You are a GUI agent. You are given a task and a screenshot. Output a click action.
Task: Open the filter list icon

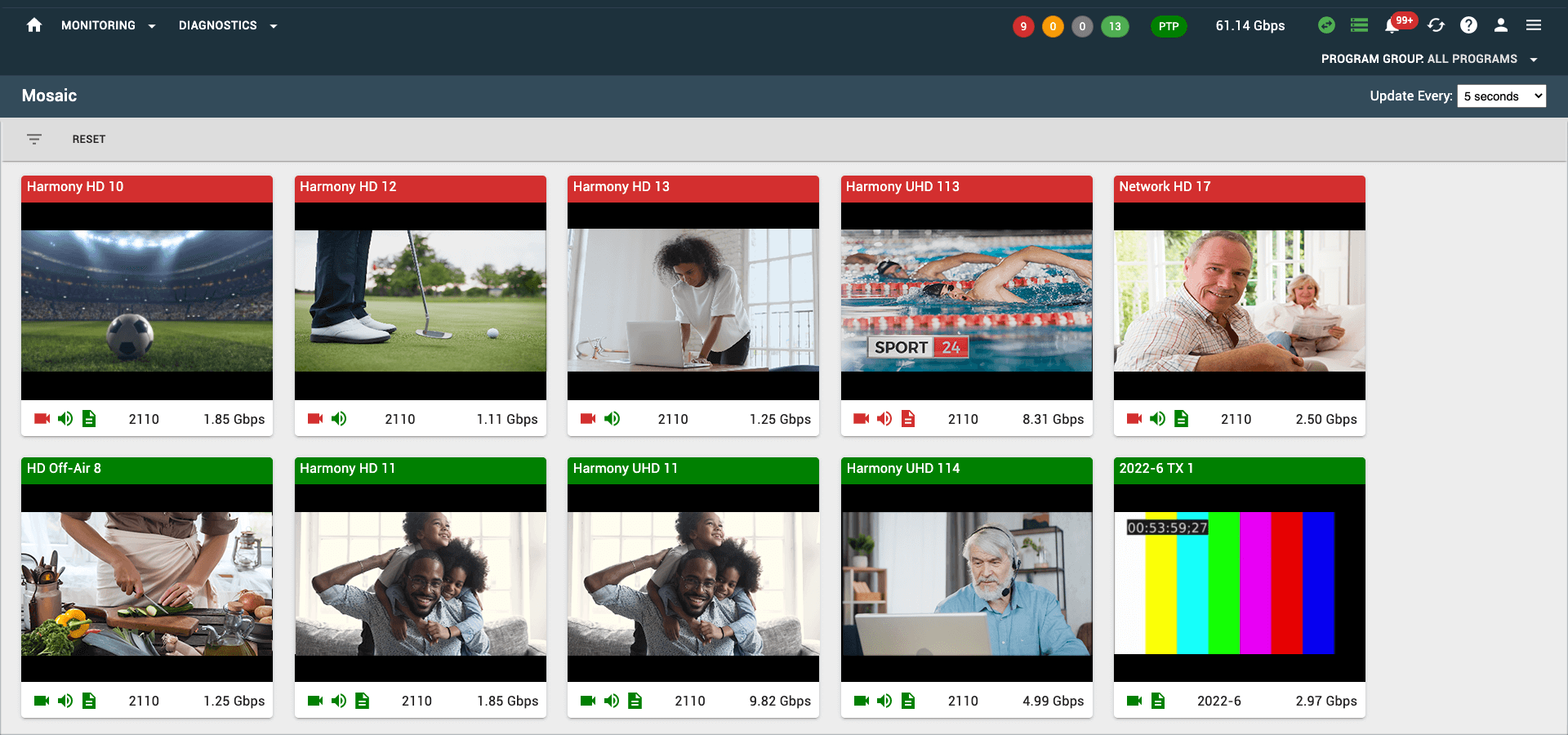click(34, 139)
